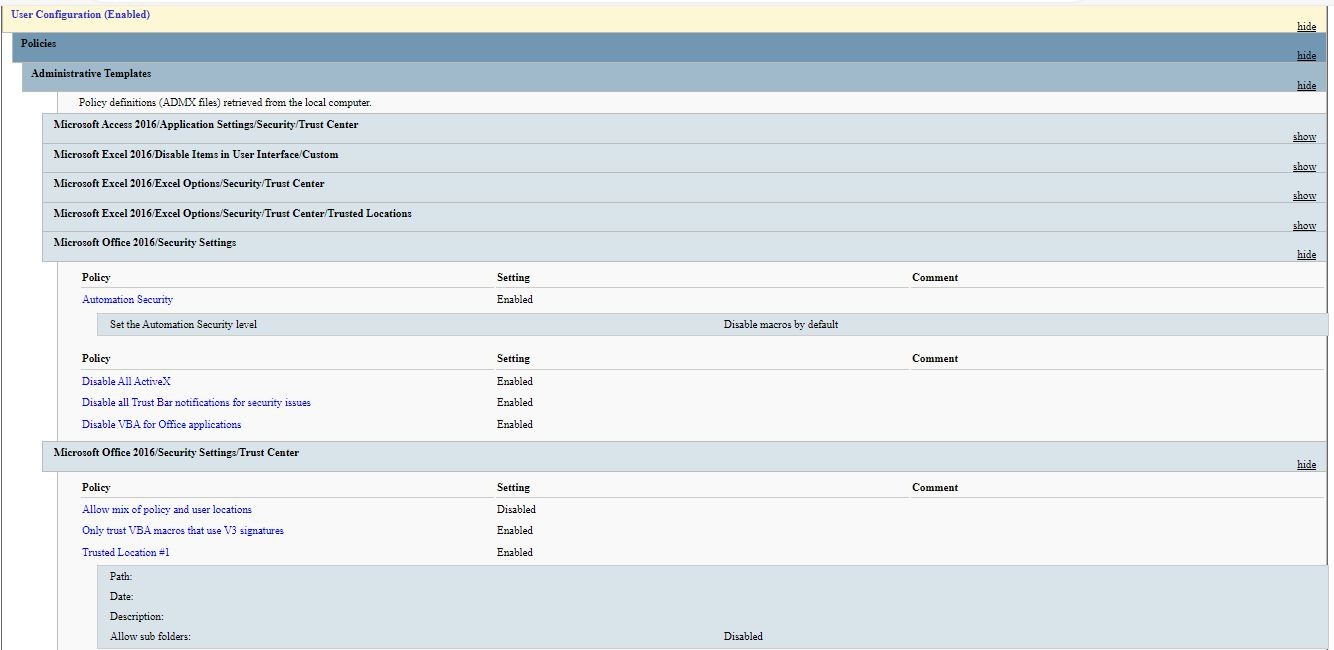Image resolution: width=1334 pixels, height=650 pixels.
Task: Click Enabled setting for Automation Security
Action: coord(515,300)
